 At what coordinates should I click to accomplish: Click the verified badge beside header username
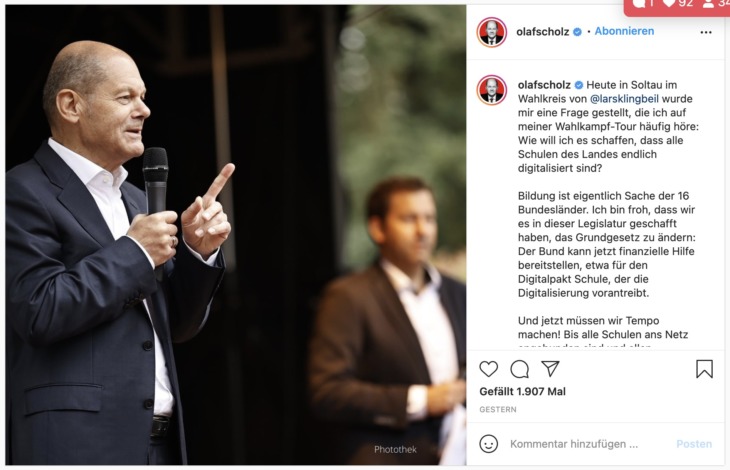point(577,32)
